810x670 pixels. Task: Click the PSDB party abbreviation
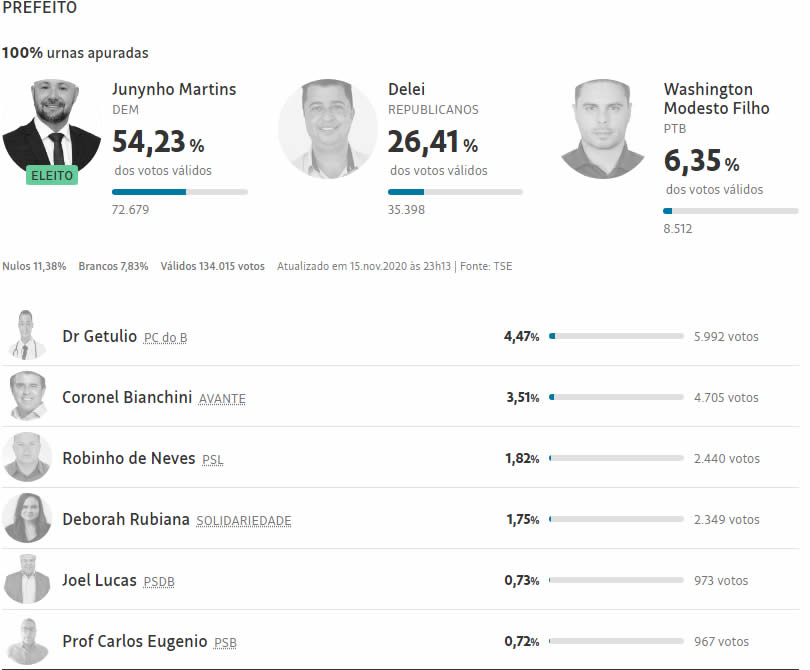159,582
